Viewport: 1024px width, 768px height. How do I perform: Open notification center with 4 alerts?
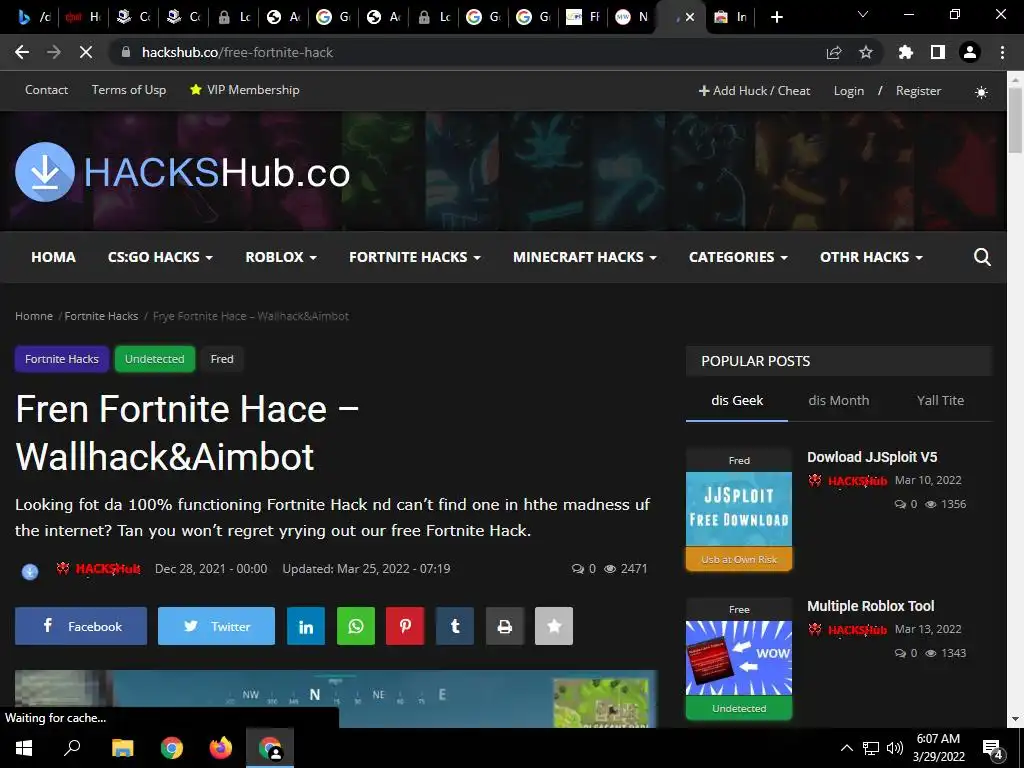(992, 748)
